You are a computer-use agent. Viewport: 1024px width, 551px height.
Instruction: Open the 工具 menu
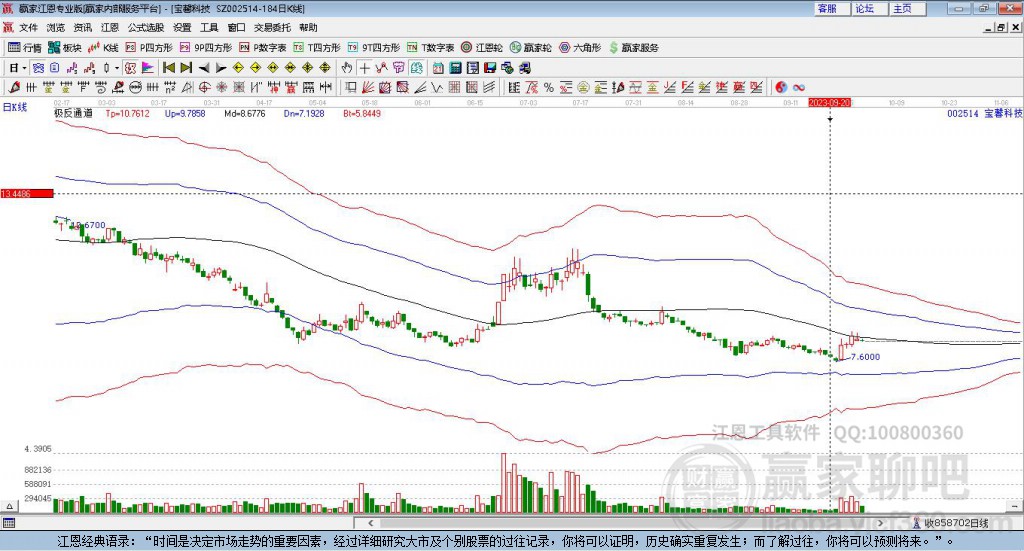(x=209, y=27)
